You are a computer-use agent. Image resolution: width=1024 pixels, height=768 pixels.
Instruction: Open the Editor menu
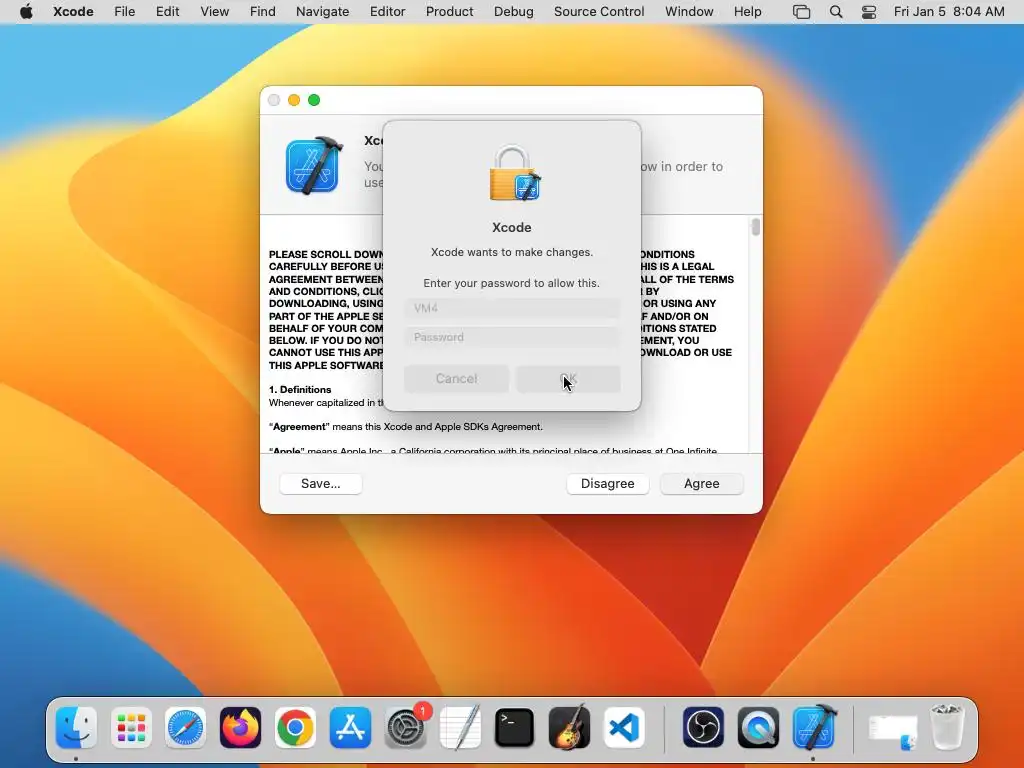387,12
